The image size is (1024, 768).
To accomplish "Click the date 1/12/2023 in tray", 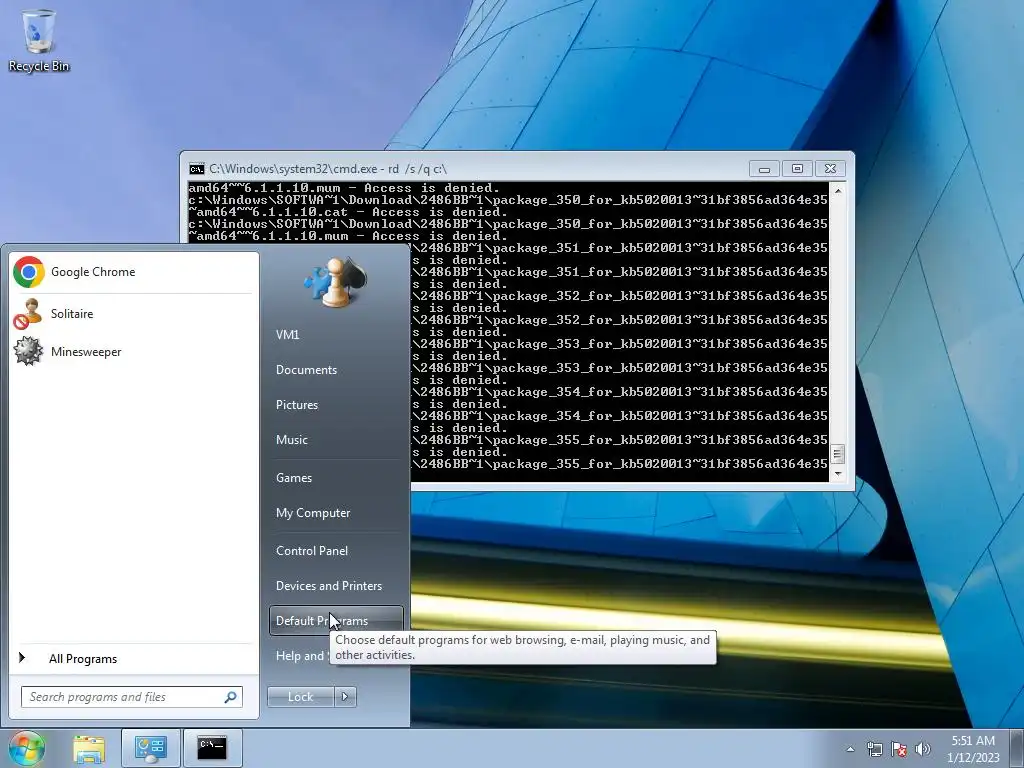I will 973,758.
